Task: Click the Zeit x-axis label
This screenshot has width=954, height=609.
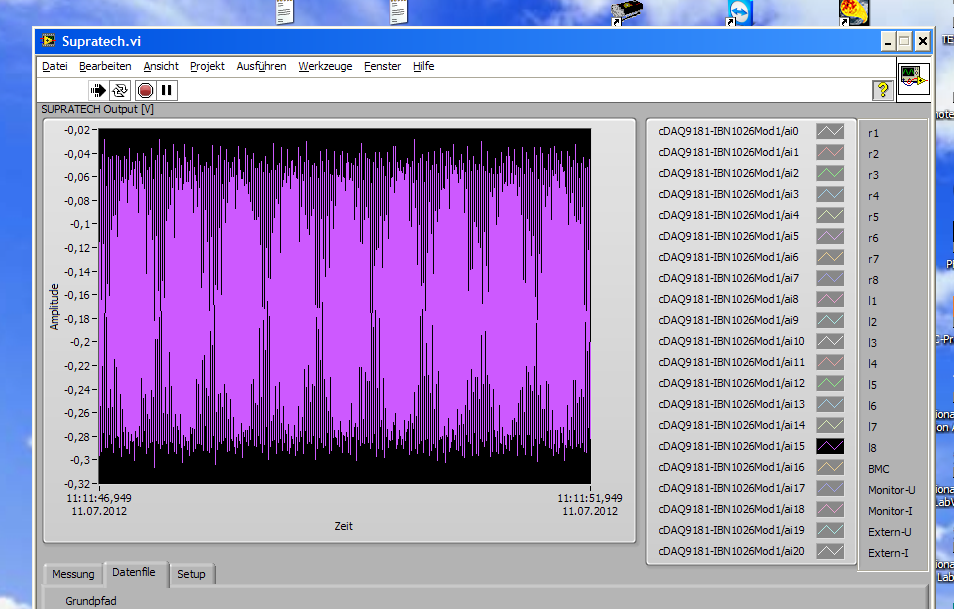Action: coord(343,526)
